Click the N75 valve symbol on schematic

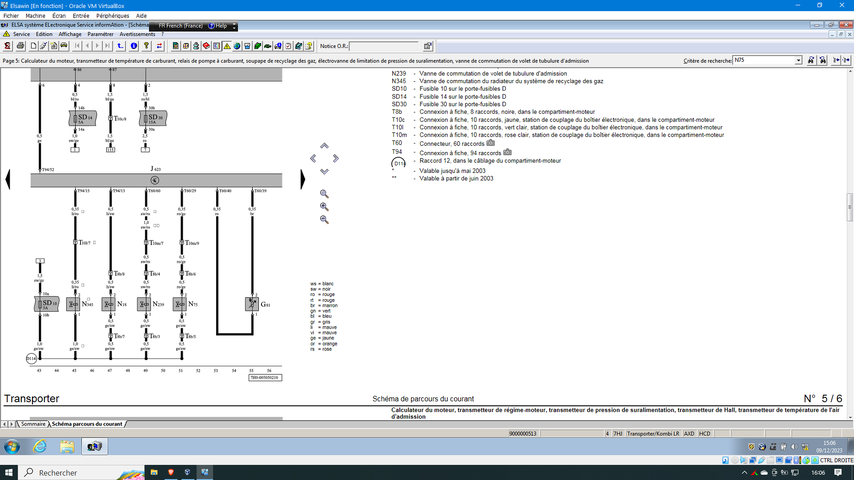point(179,304)
